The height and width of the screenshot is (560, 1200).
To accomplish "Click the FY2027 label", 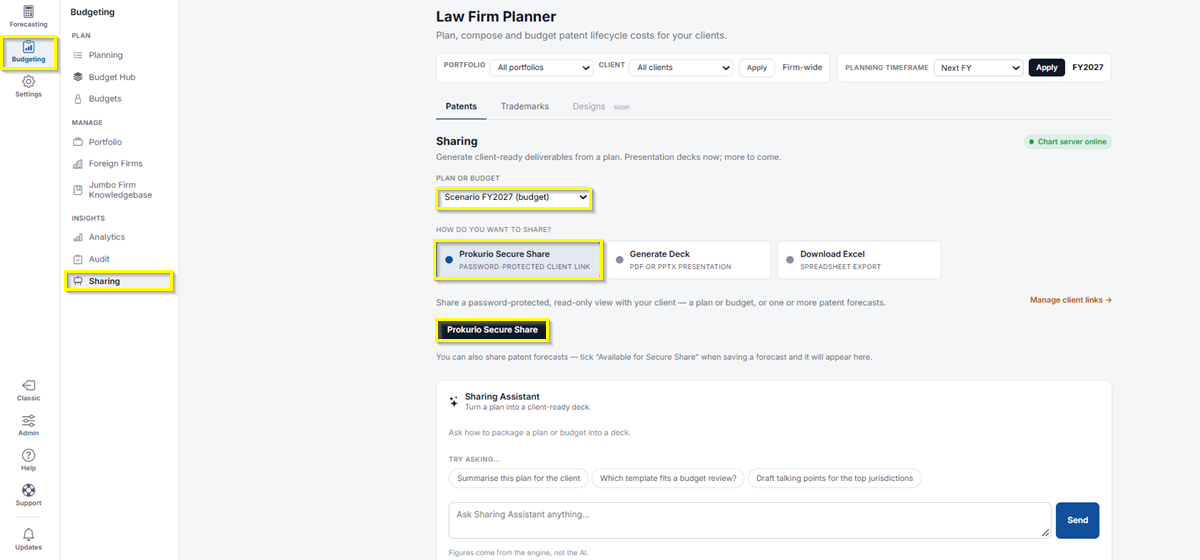I will pos(1088,67).
